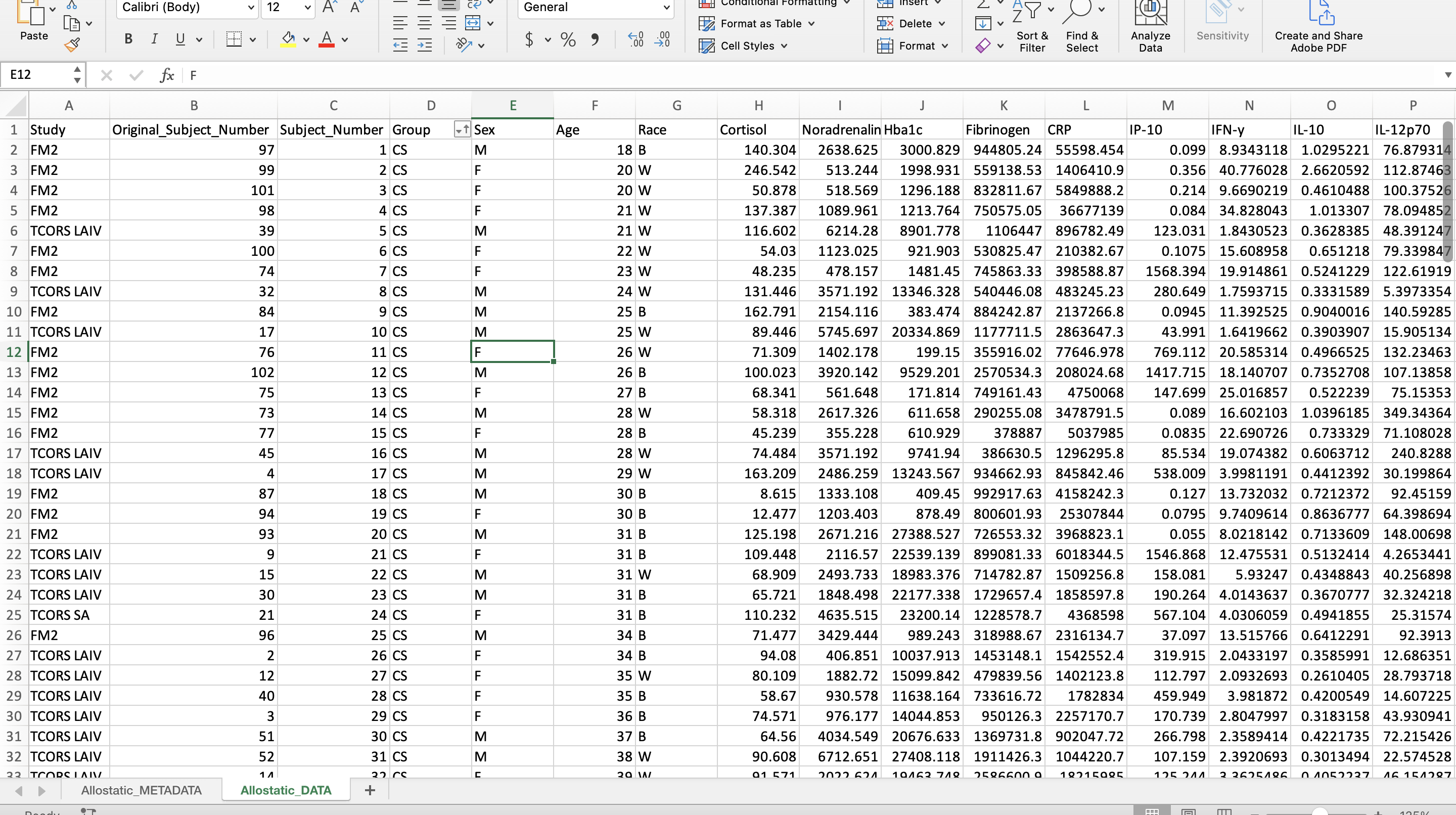This screenshot has height=815, width=1456.
Task: Click the increase decimal icon
Action: [635, 39]
